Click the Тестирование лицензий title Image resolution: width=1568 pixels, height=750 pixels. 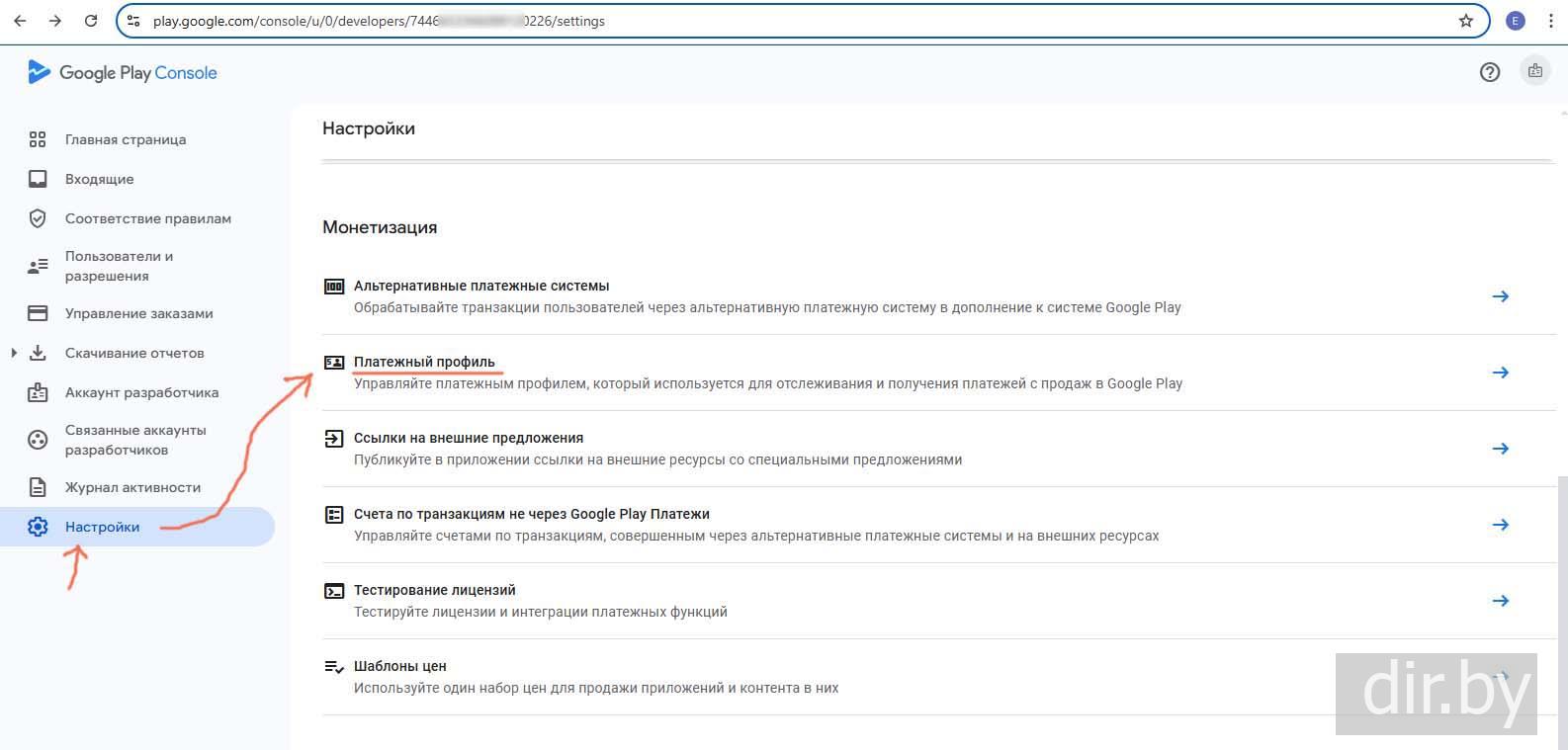point(435,590)
